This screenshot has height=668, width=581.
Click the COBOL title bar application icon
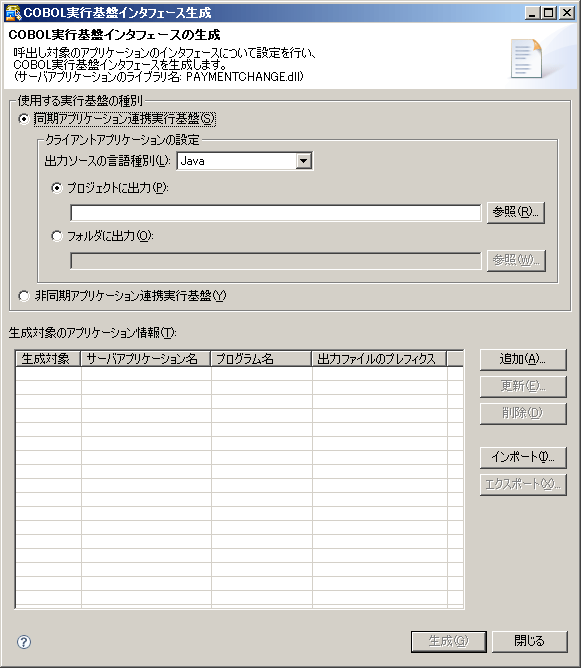(13, 13)
